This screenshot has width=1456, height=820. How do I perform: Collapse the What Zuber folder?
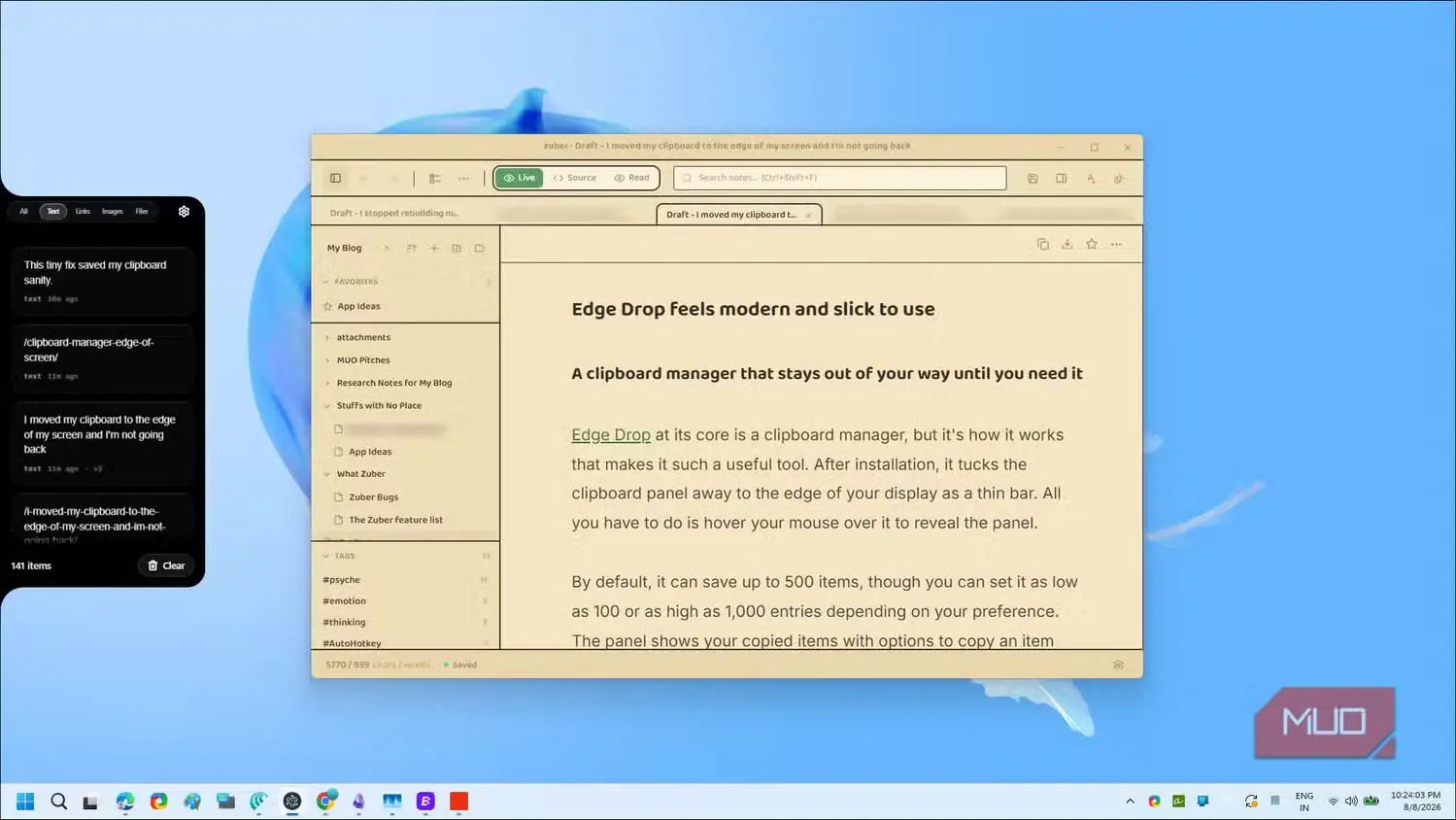pyautogui.click(x=327, y=474)
